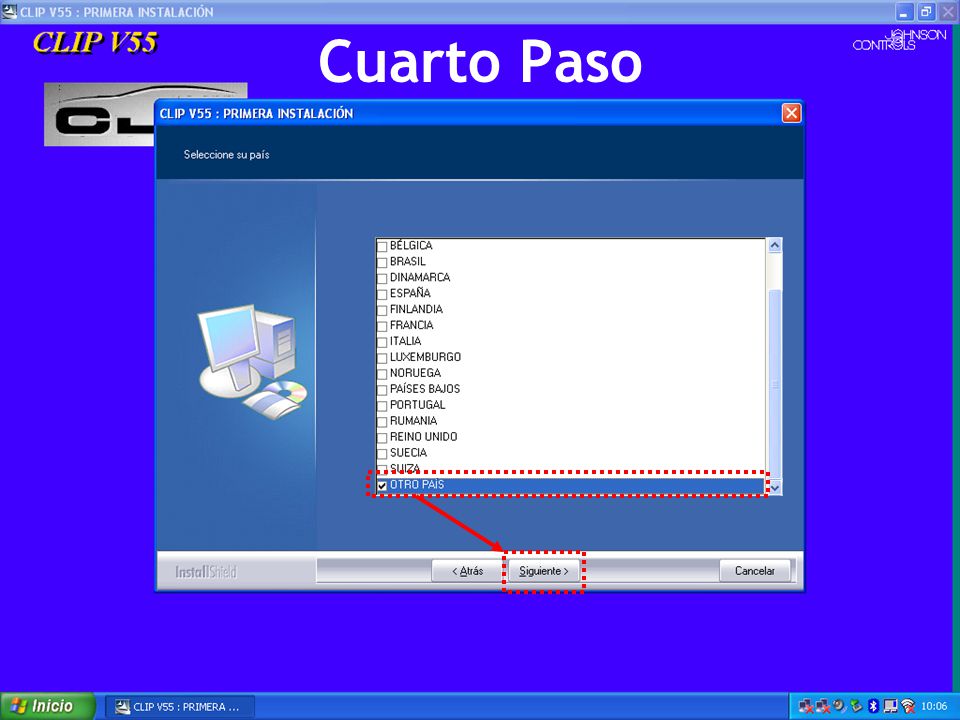Select the NORUEGA list entry

coord(570,373)
